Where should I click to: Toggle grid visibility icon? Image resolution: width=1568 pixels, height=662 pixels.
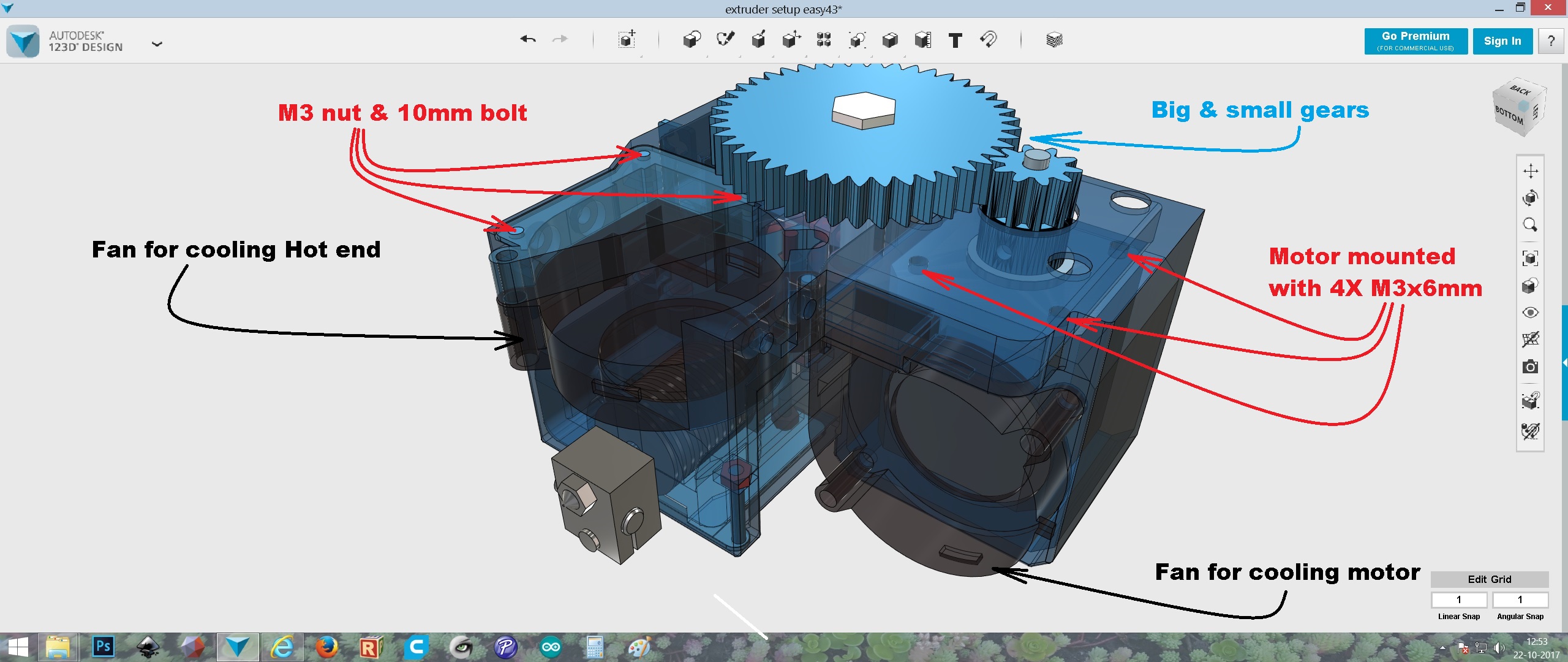(1530, 339)
